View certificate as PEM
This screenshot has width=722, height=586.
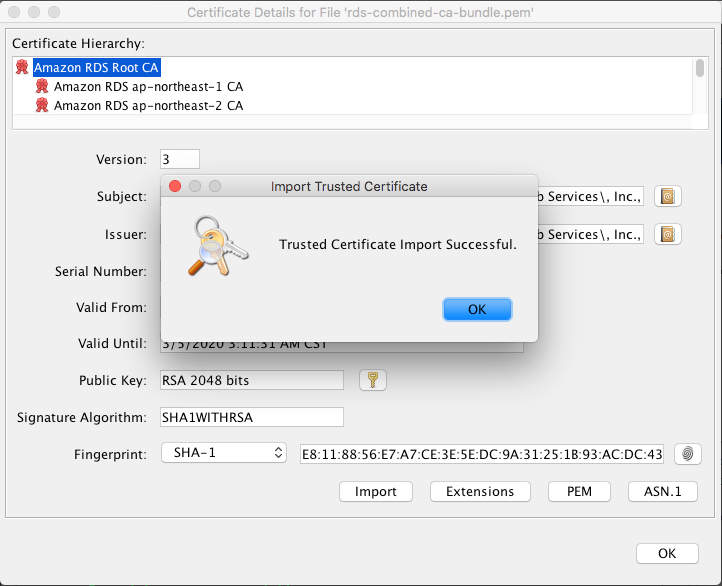coord(579,492)
